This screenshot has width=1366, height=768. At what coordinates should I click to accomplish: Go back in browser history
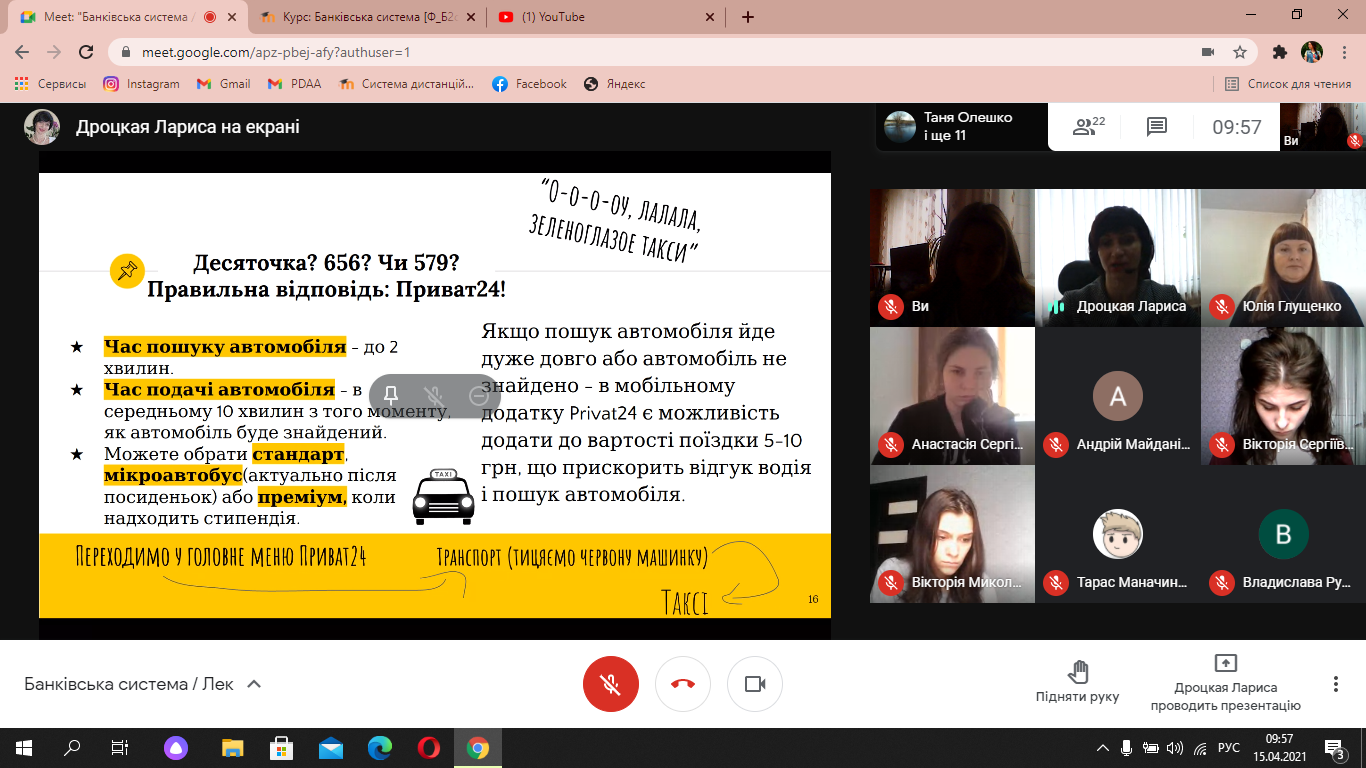pyautogui.click(x=23, y=52)
